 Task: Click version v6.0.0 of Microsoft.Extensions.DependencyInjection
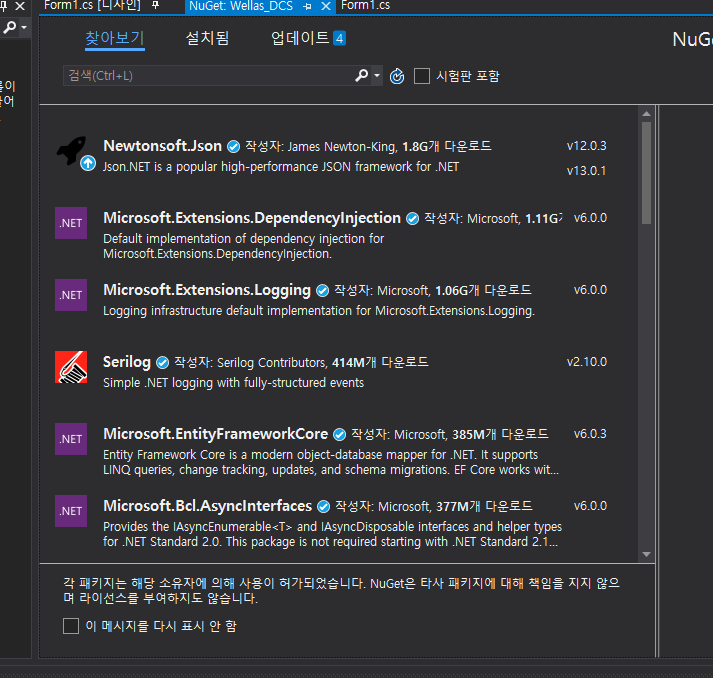(x=590, y=218)
